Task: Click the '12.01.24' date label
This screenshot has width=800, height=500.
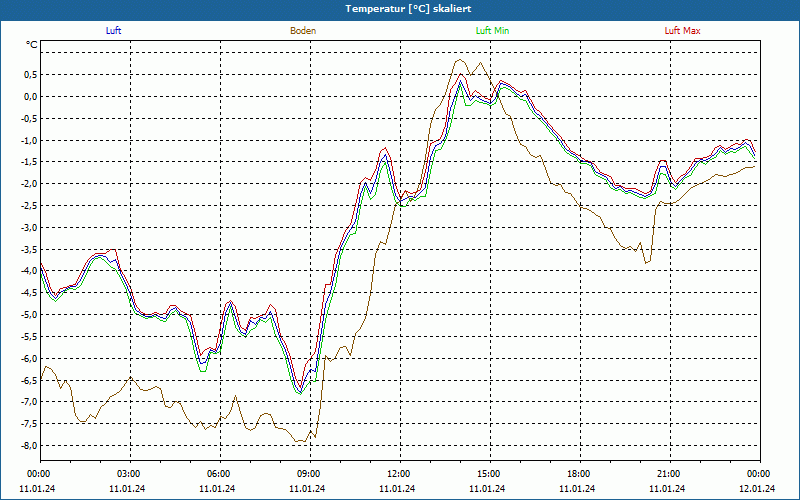Action: coord(757,489)
